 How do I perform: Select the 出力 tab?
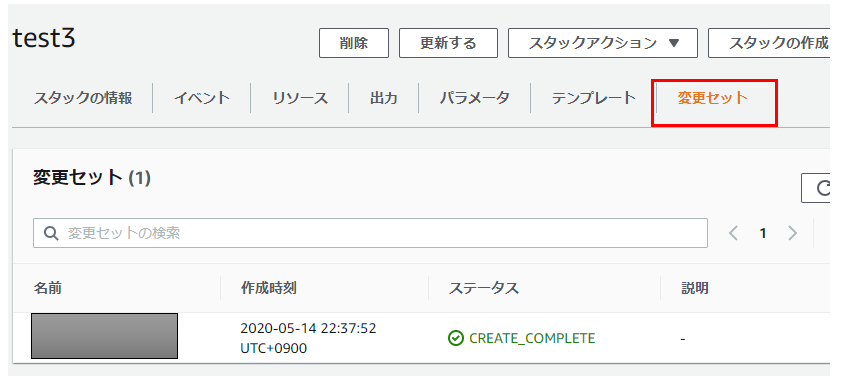384,98
